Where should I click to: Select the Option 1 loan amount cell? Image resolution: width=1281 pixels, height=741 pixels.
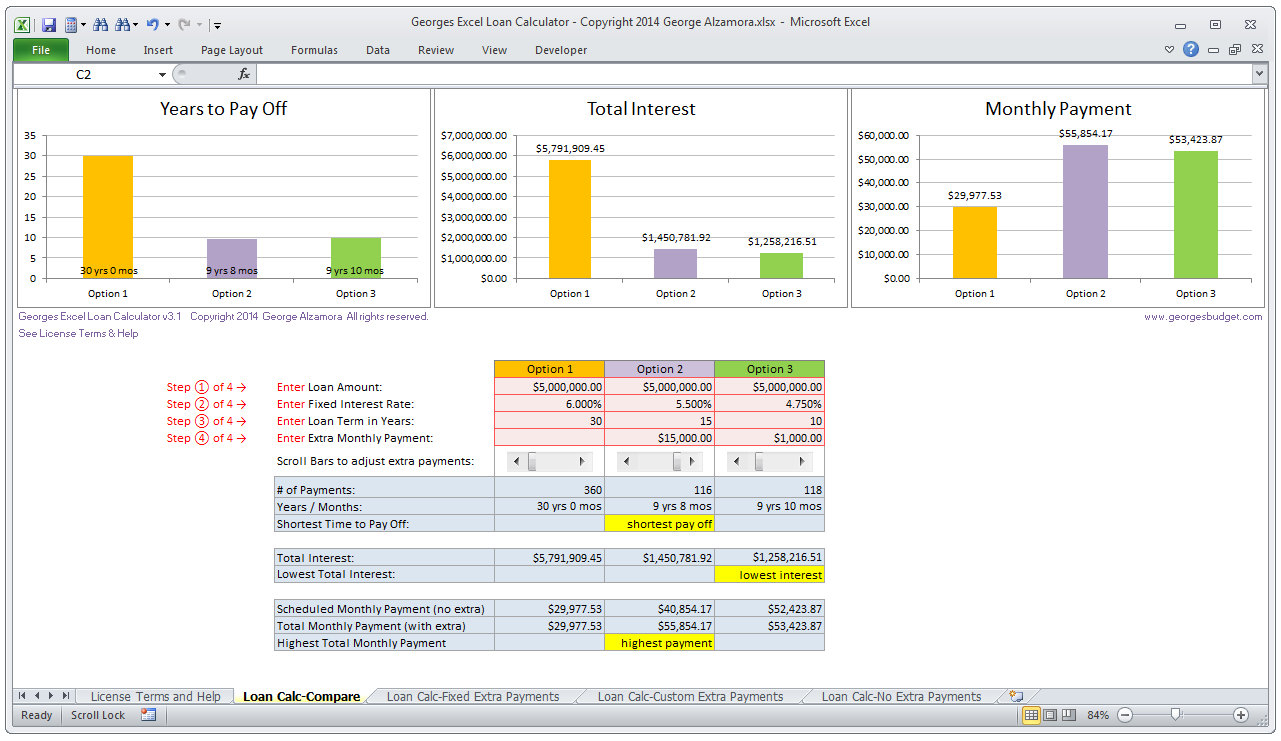pyautogui.click(x=549, y=387)
